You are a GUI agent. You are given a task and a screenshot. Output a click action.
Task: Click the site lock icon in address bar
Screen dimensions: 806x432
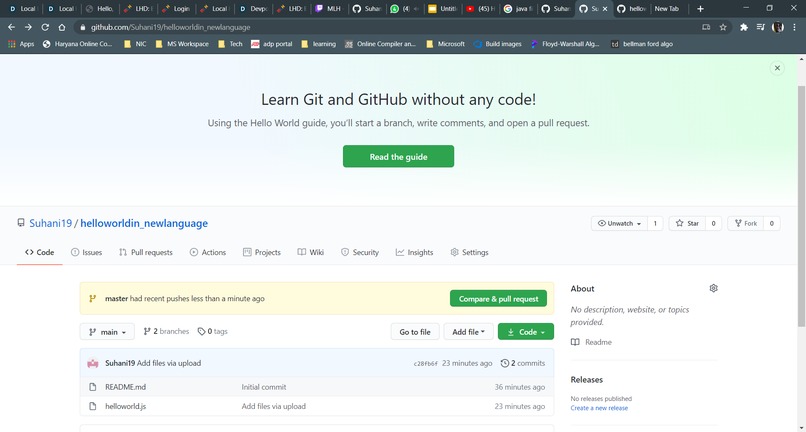83,27
